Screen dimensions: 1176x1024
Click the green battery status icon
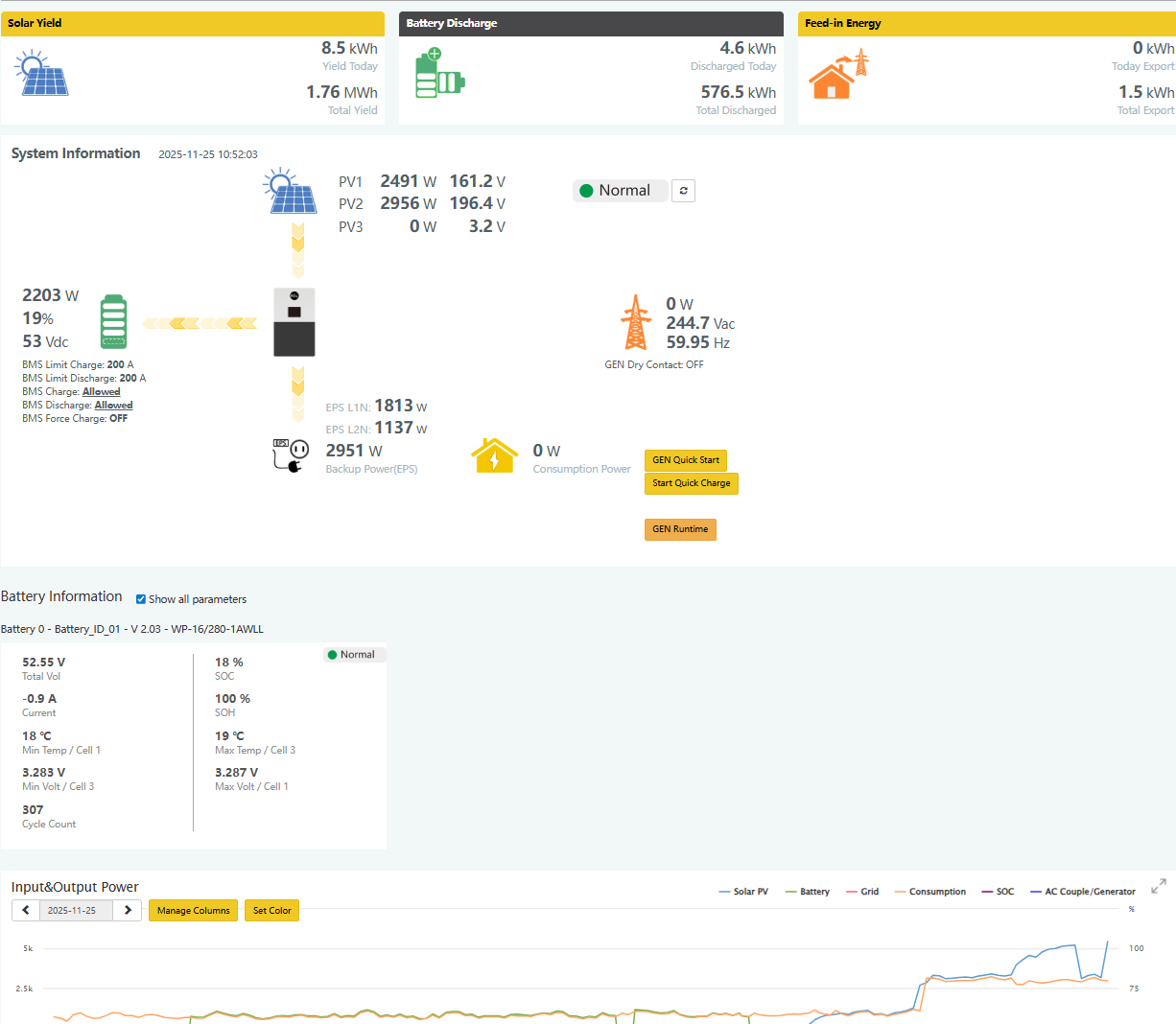[113, 322]
